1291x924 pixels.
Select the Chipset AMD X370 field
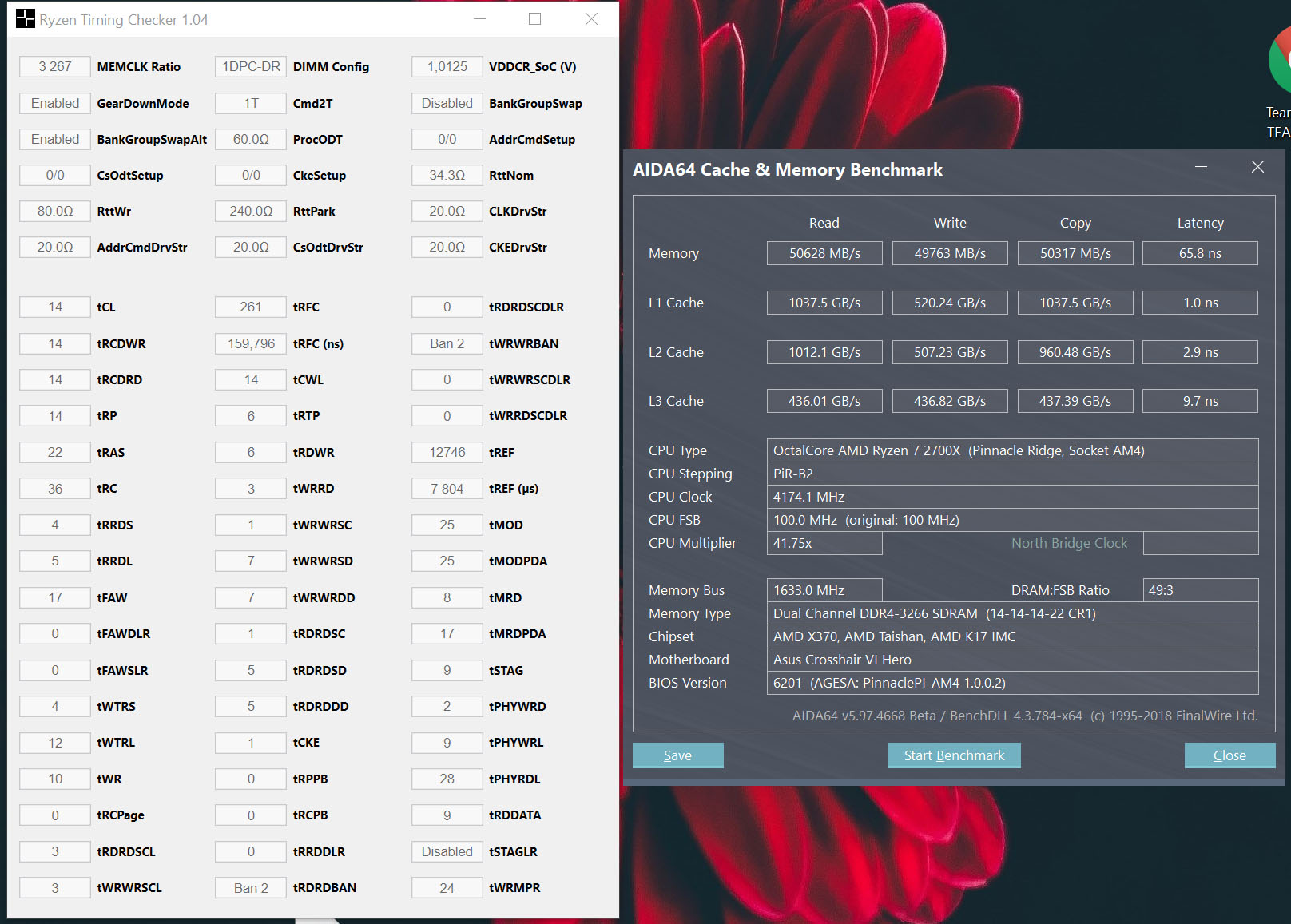[x=1013, y=636]
